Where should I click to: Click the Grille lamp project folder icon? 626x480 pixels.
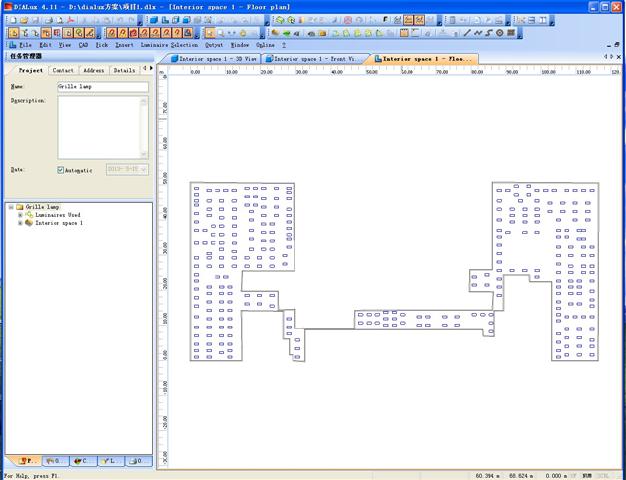[20, 207]
